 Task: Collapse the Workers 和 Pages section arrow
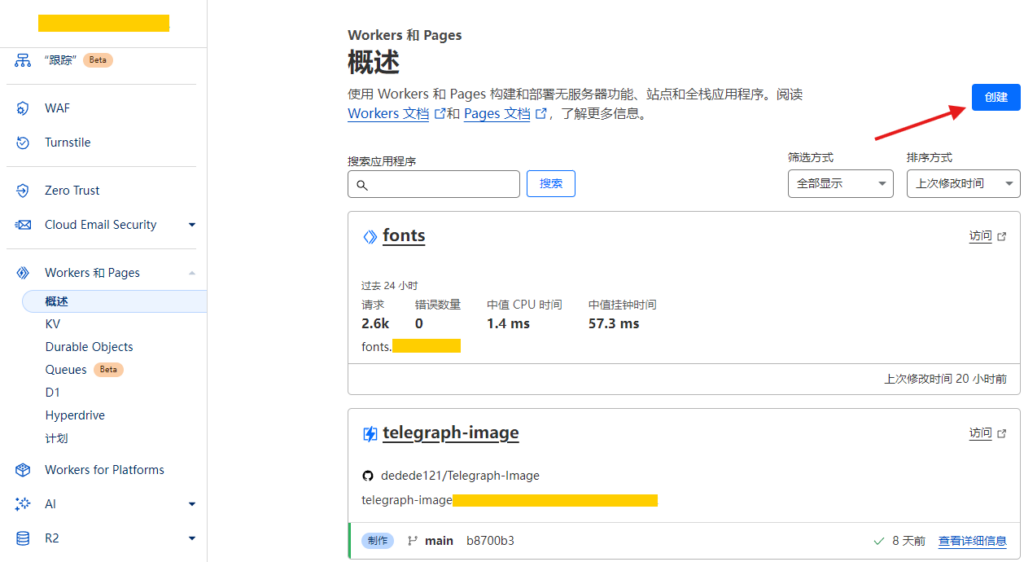click(x=192, y=273)
